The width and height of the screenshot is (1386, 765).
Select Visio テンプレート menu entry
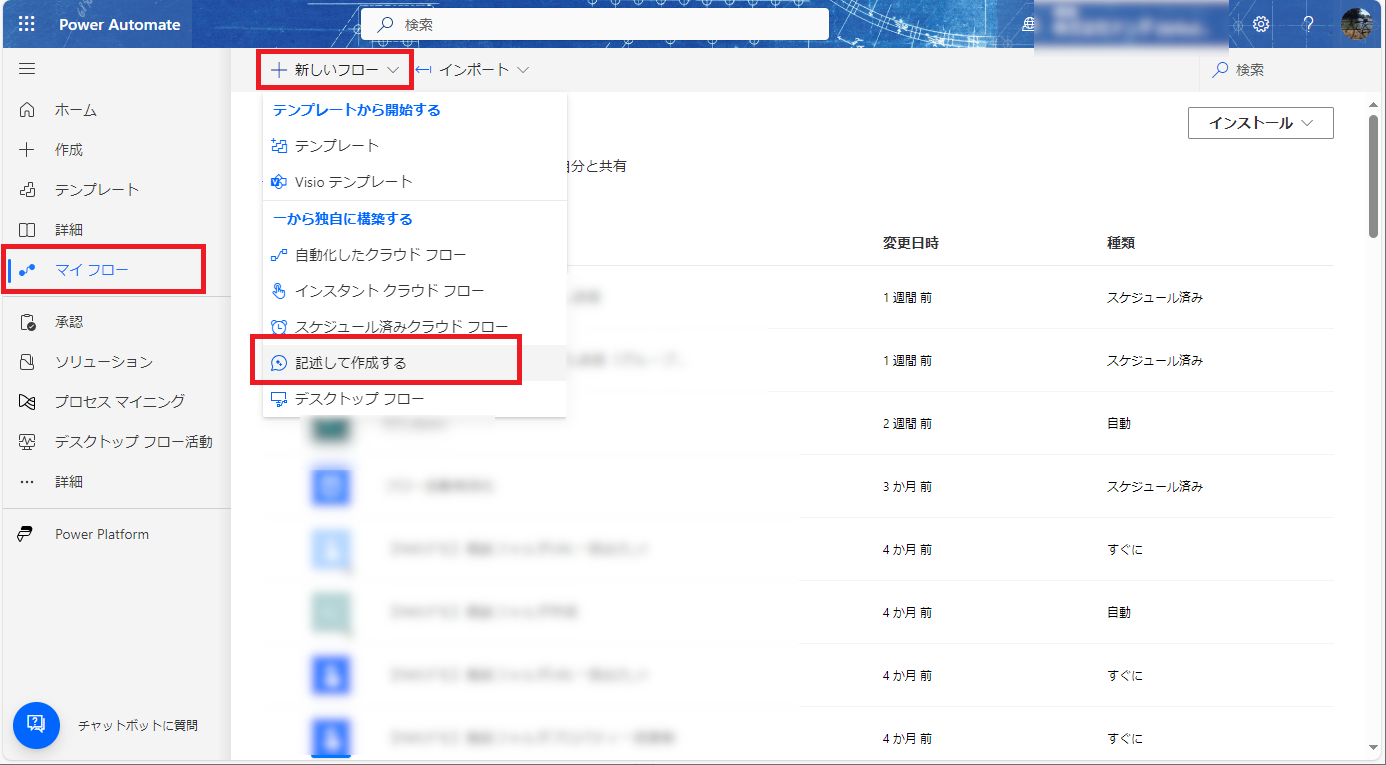pyautogui.click(x=415, y=182)
